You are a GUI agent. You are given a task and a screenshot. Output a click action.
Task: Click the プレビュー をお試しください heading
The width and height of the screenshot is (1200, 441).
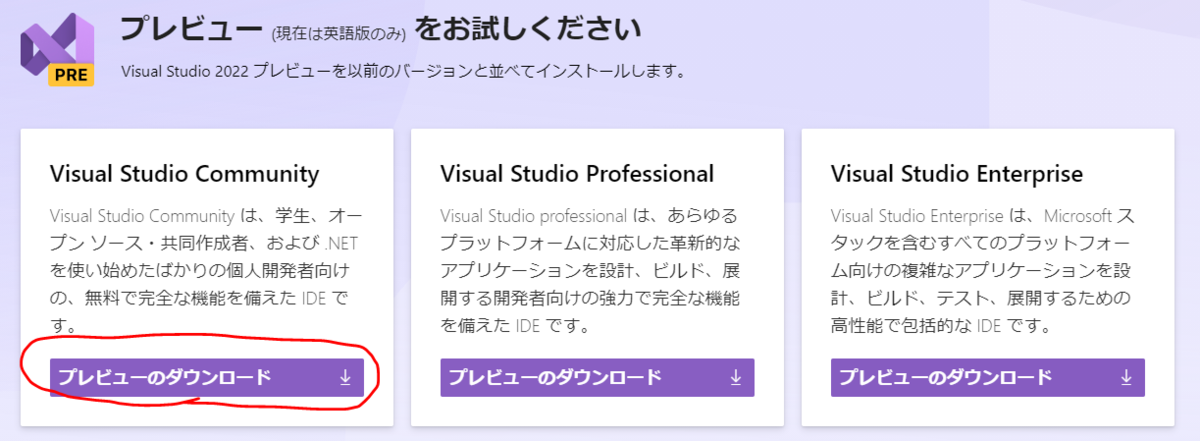coord(381,28)
